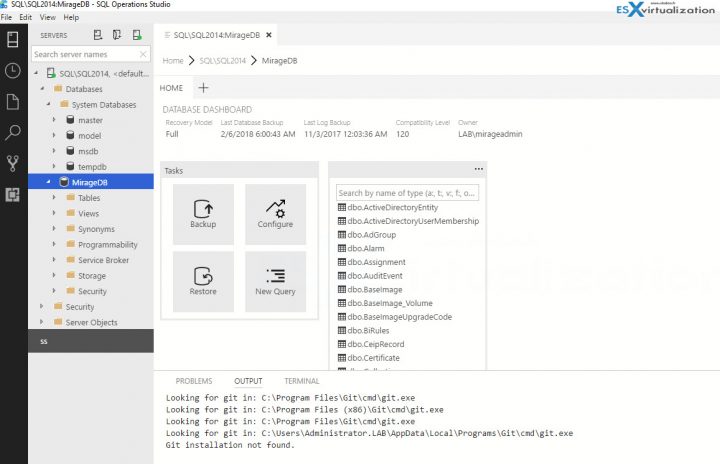
Task: Select the HOME dashboard tab
Action: click(x=171, y=88)
